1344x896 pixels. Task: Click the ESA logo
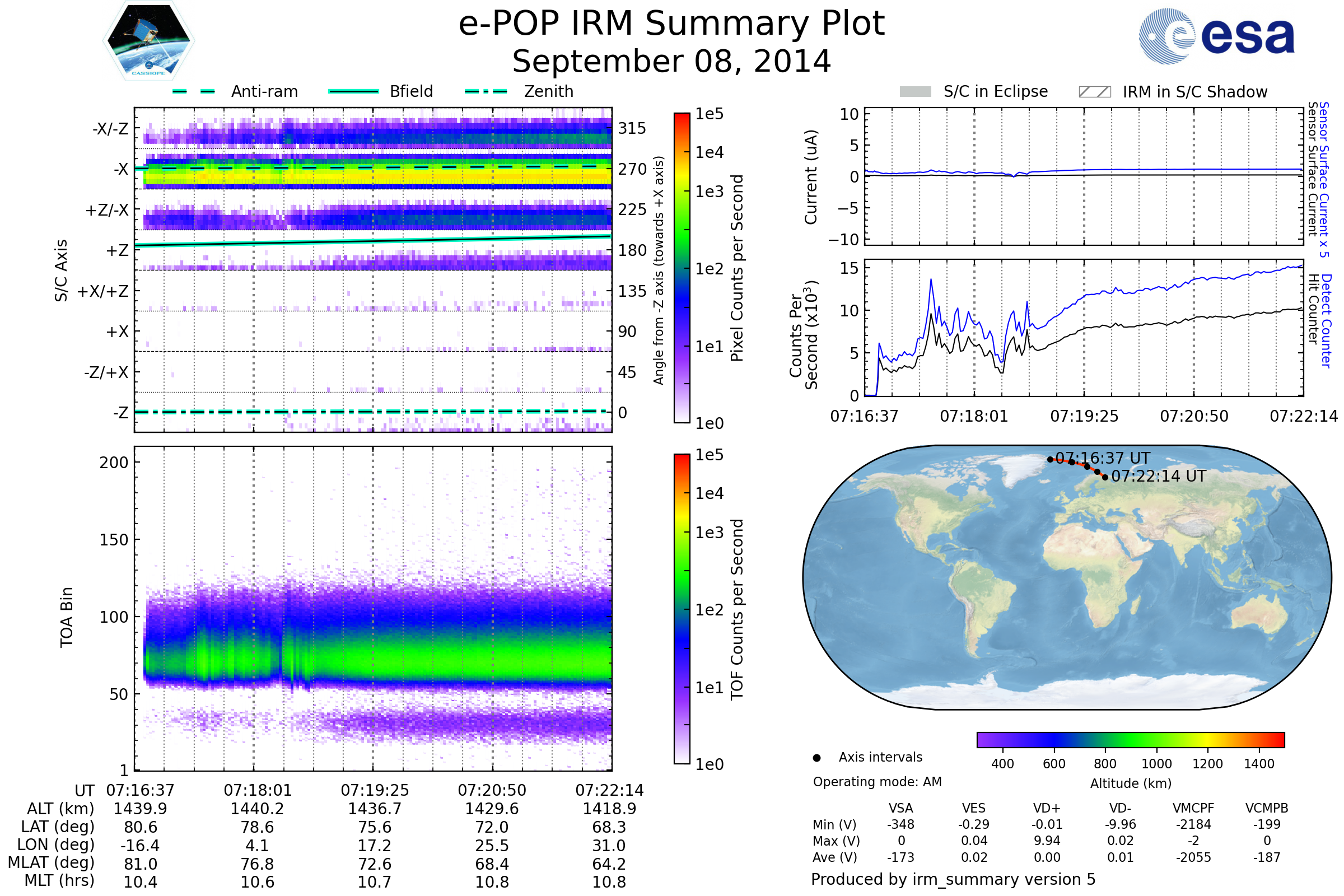(1216, 36)
